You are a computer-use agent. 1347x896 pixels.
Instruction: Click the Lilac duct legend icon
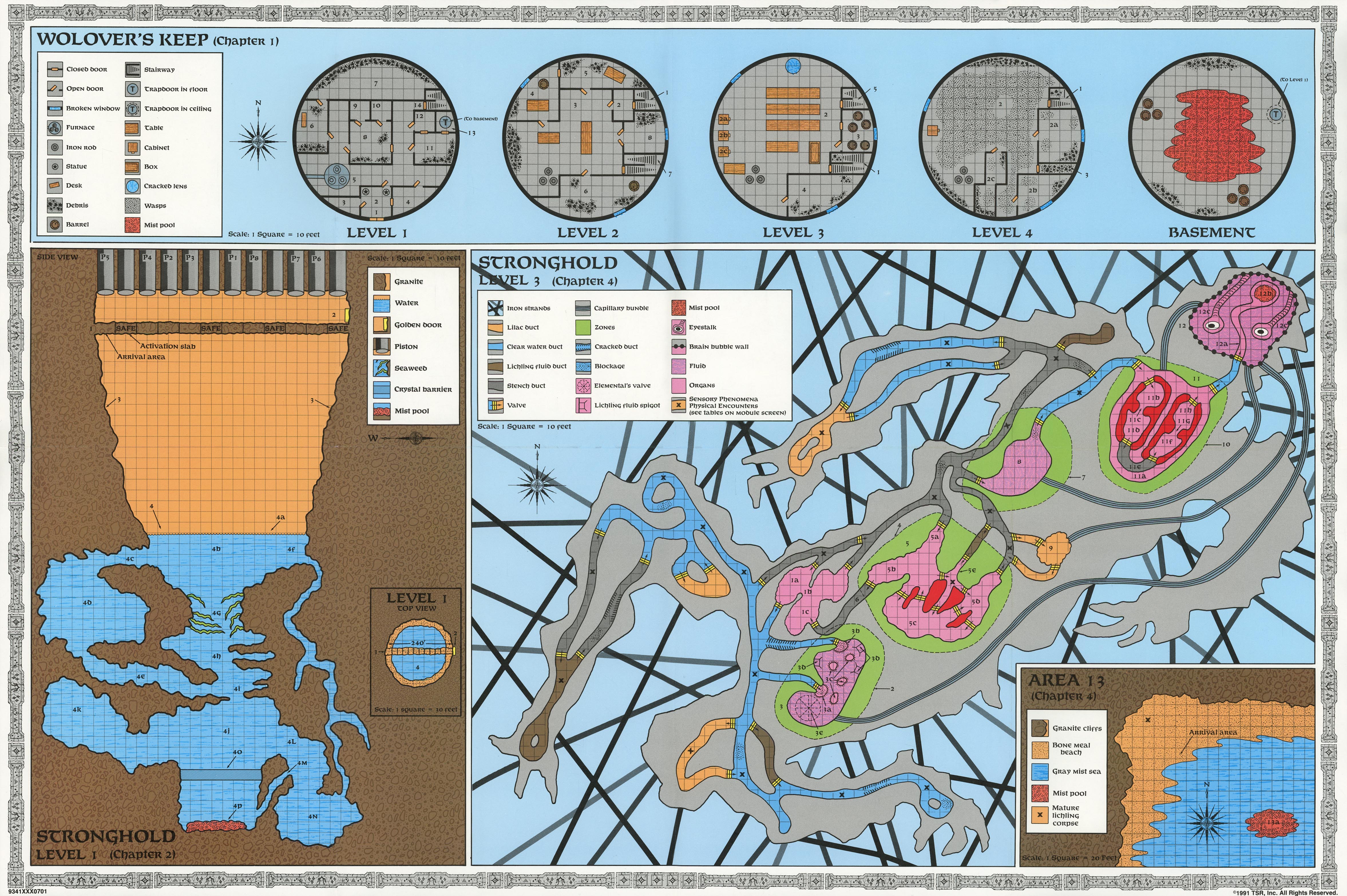[x=495, y=327]
